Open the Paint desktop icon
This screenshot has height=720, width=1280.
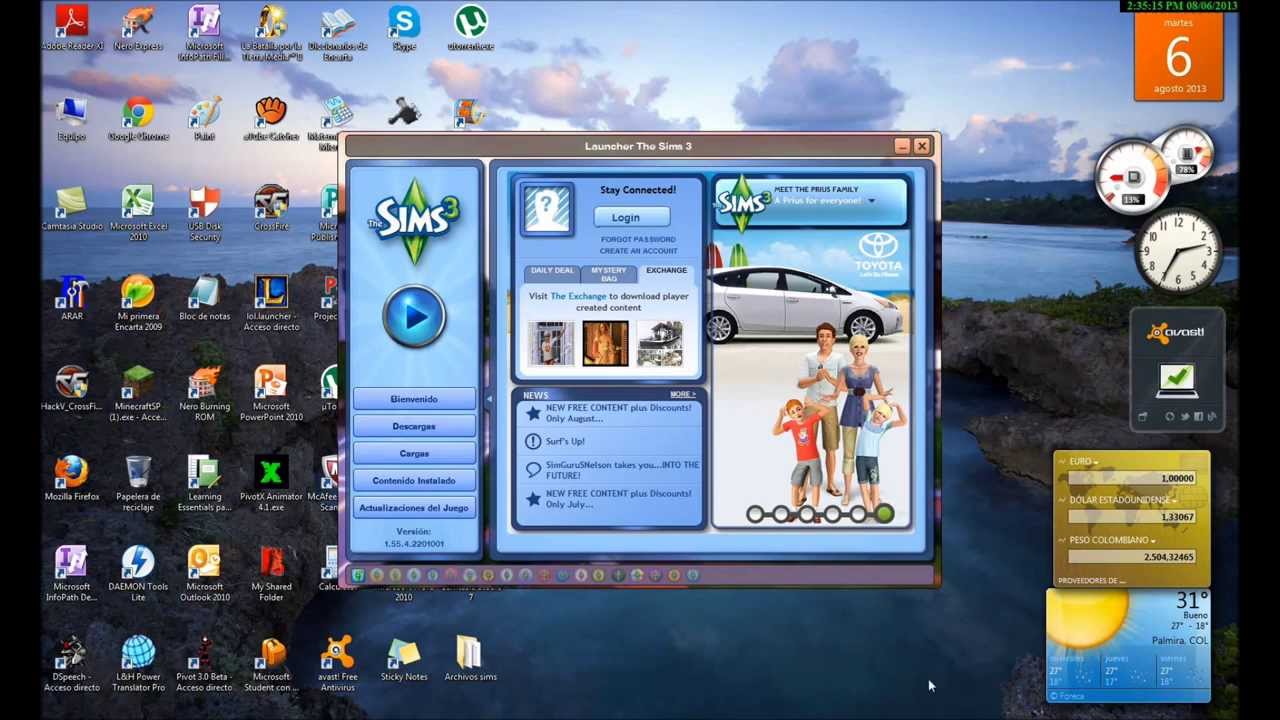(x=205, y=119)
